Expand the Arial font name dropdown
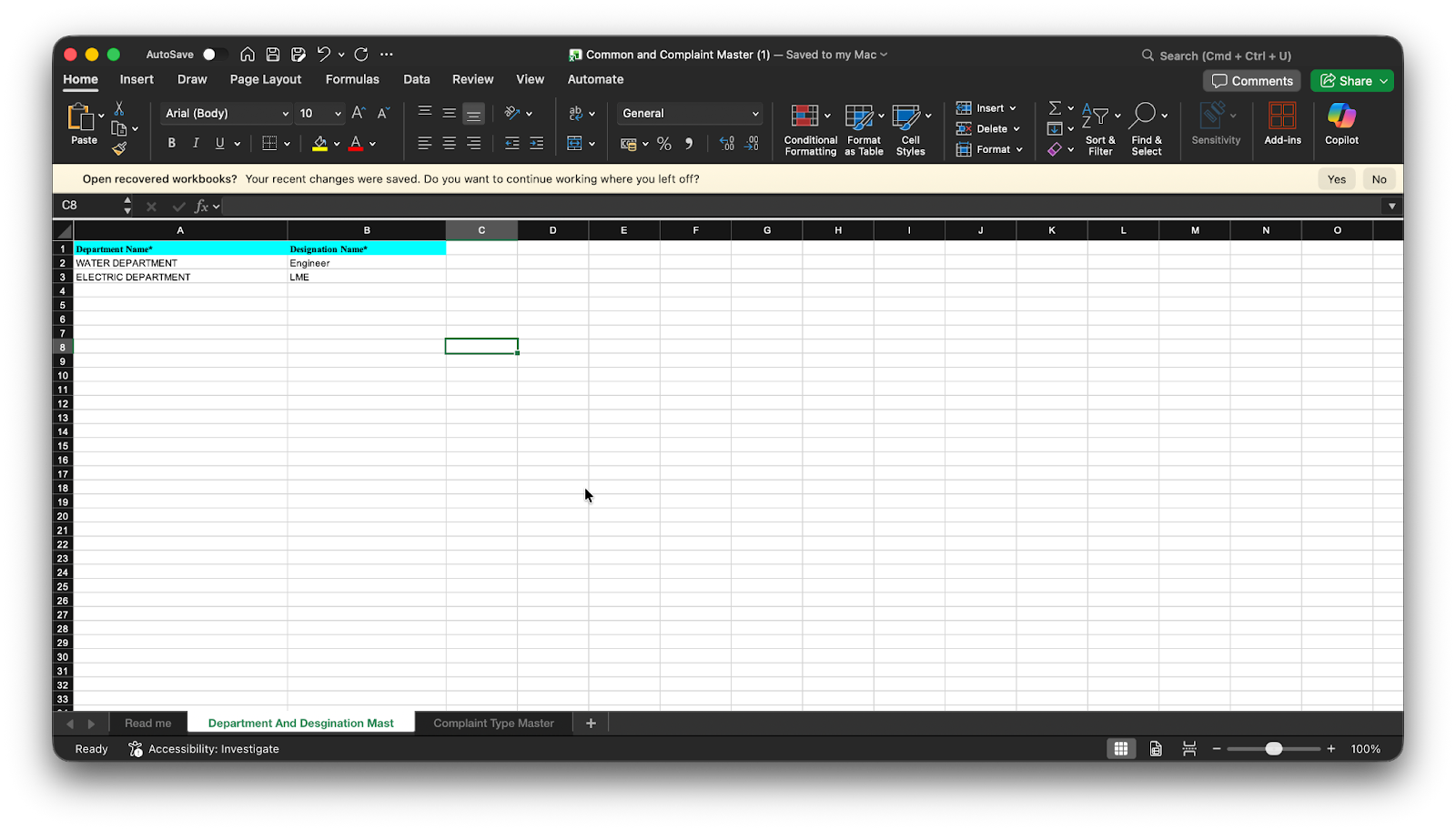Viewport: 1456px width, 831px height. click(285, 114)
